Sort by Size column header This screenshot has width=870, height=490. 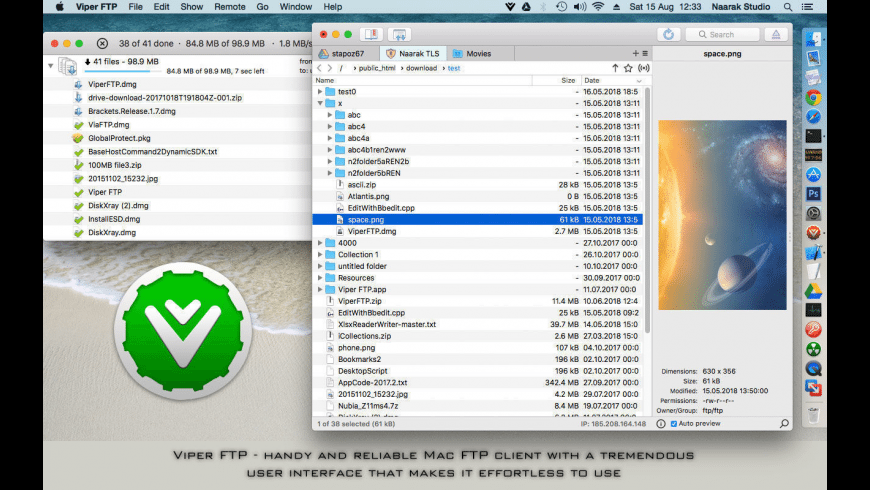[557, 80]
